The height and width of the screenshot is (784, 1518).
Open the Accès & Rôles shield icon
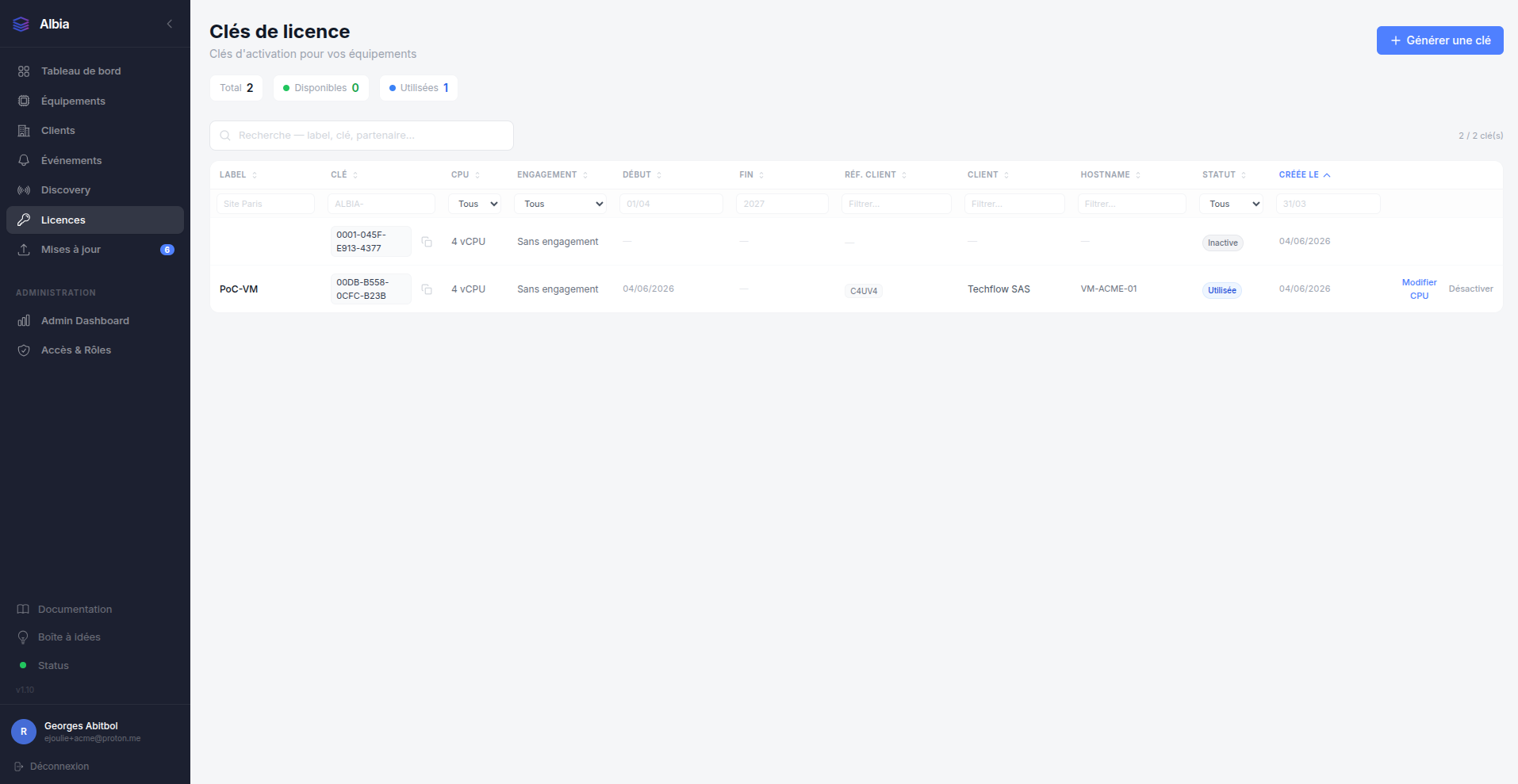tap(24, 350)
